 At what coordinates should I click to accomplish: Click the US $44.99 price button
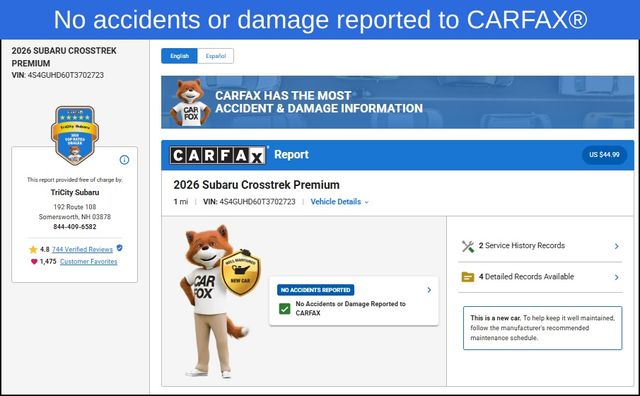[x=604, y=155]
